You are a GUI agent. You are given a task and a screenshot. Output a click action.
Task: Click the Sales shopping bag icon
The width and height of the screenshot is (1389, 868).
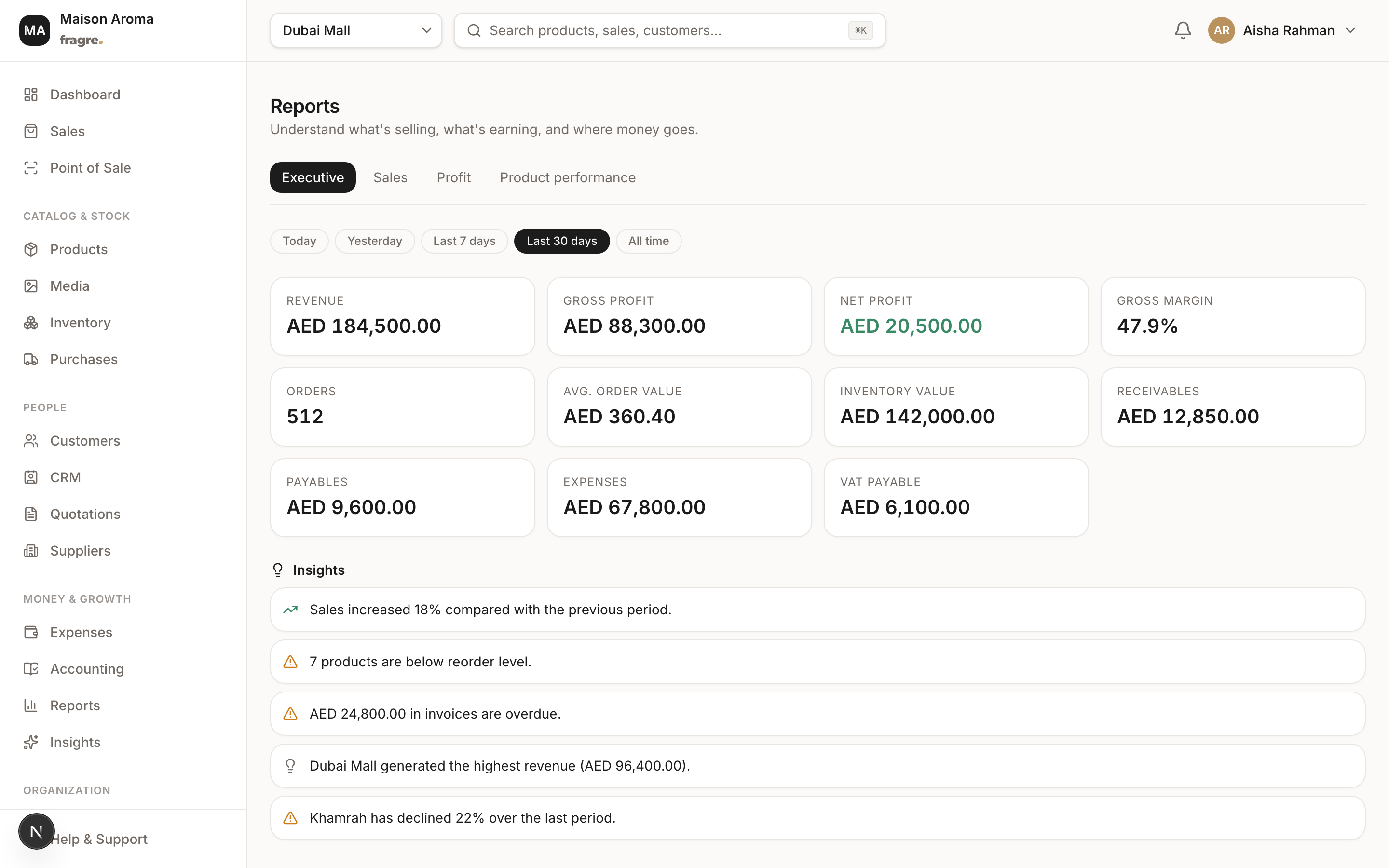31,131
